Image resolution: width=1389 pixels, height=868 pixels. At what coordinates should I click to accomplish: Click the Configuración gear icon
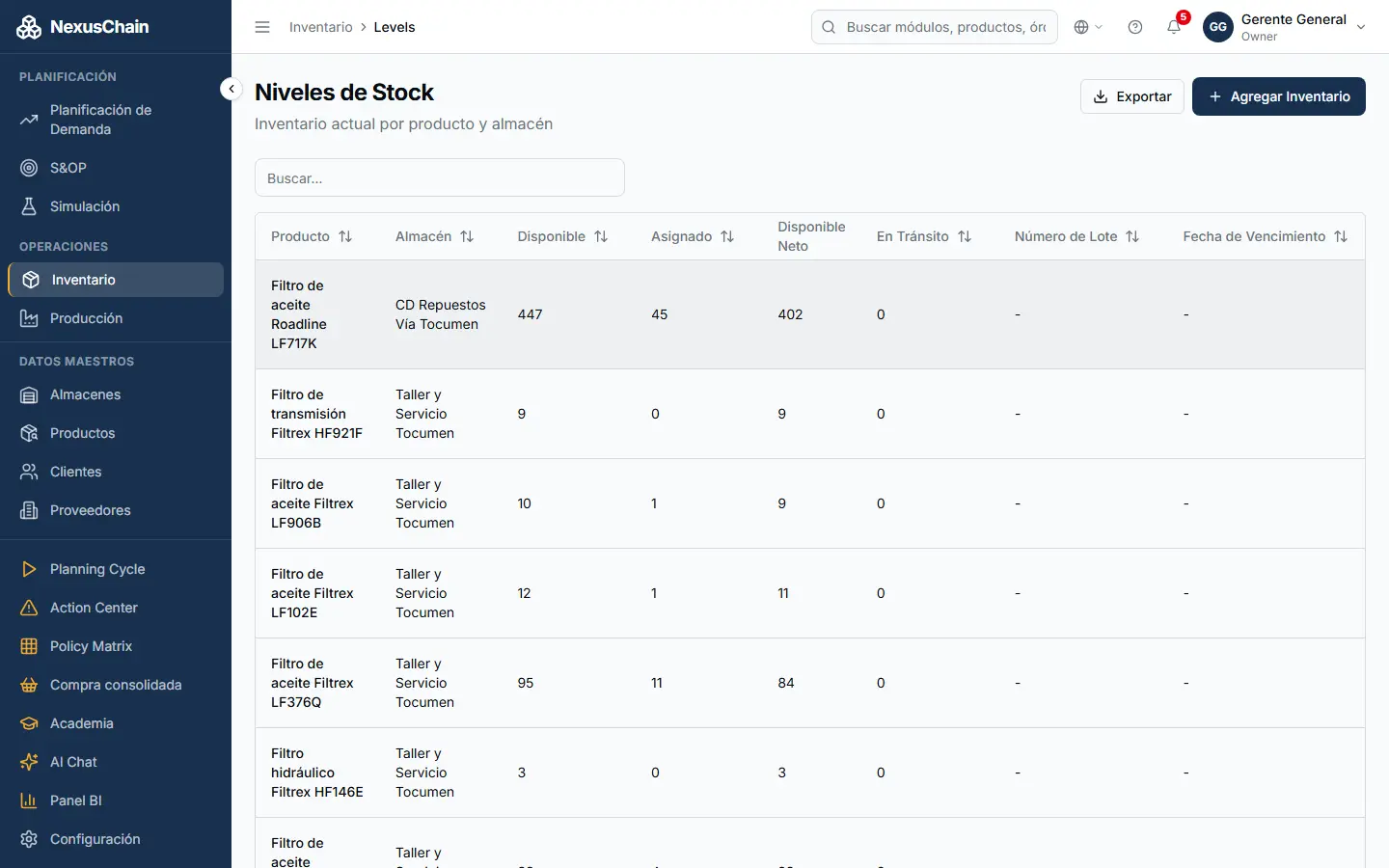(x=29, y=839)
